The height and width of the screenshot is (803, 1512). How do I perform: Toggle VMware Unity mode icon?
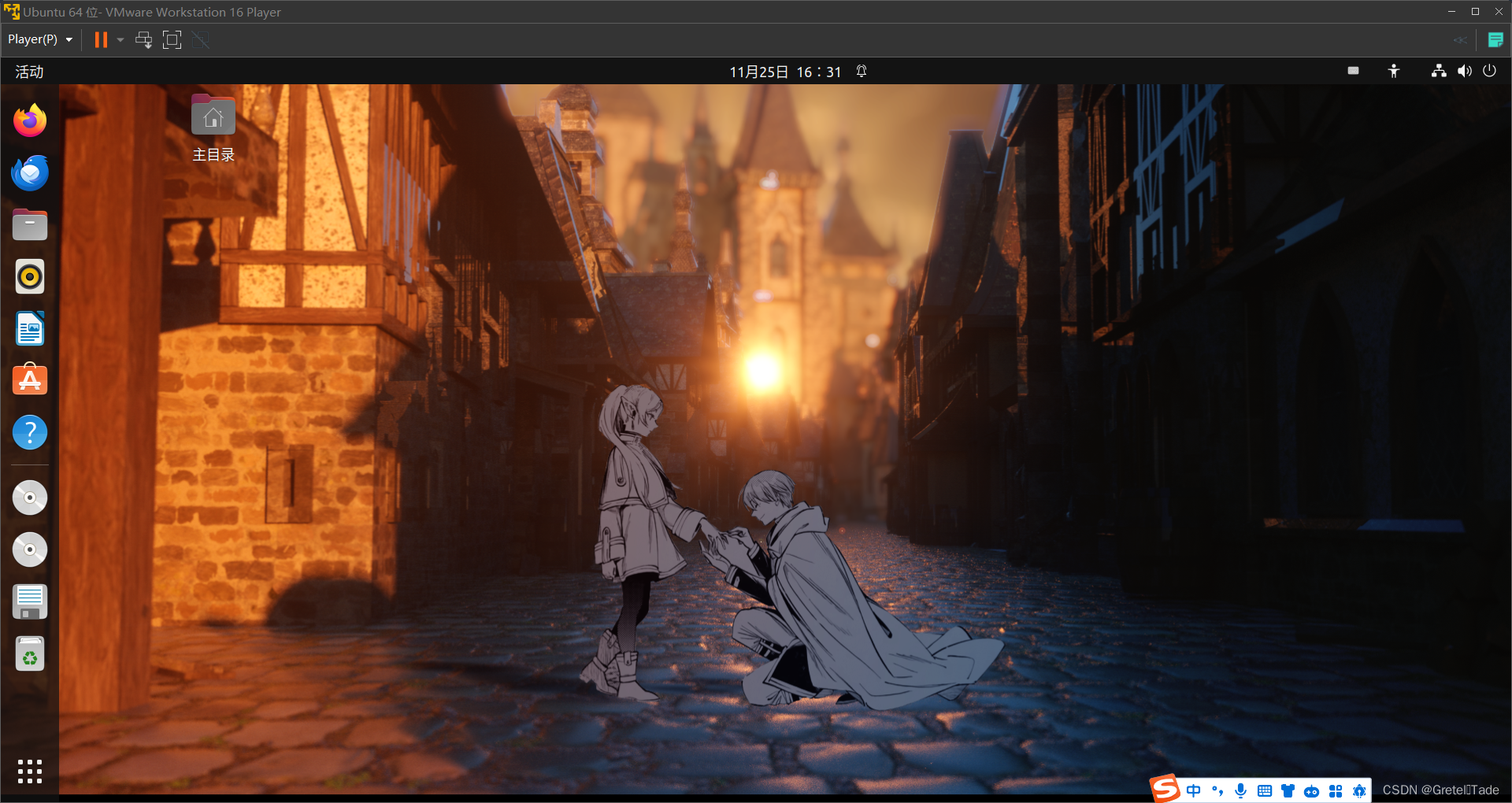[201, 40]
